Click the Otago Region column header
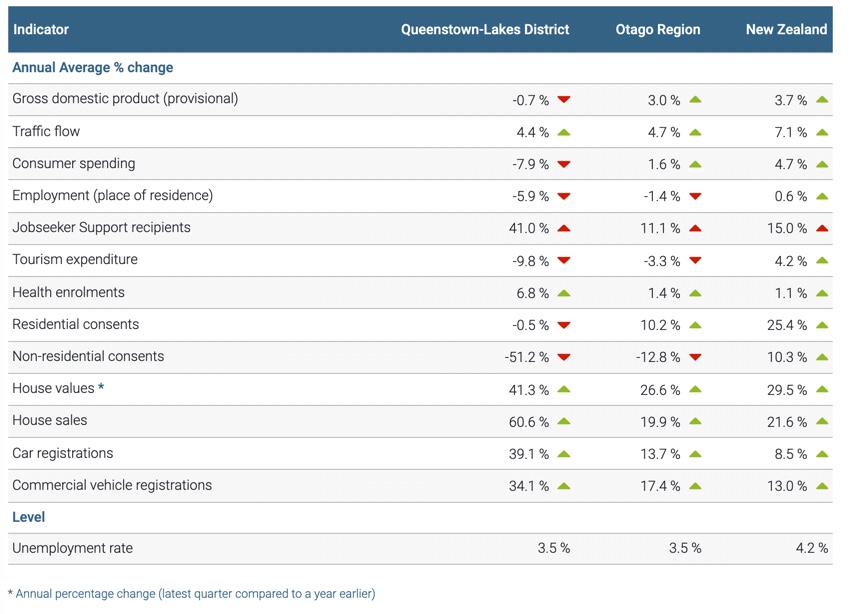This screenshot has height=614, width=857. 657,29
